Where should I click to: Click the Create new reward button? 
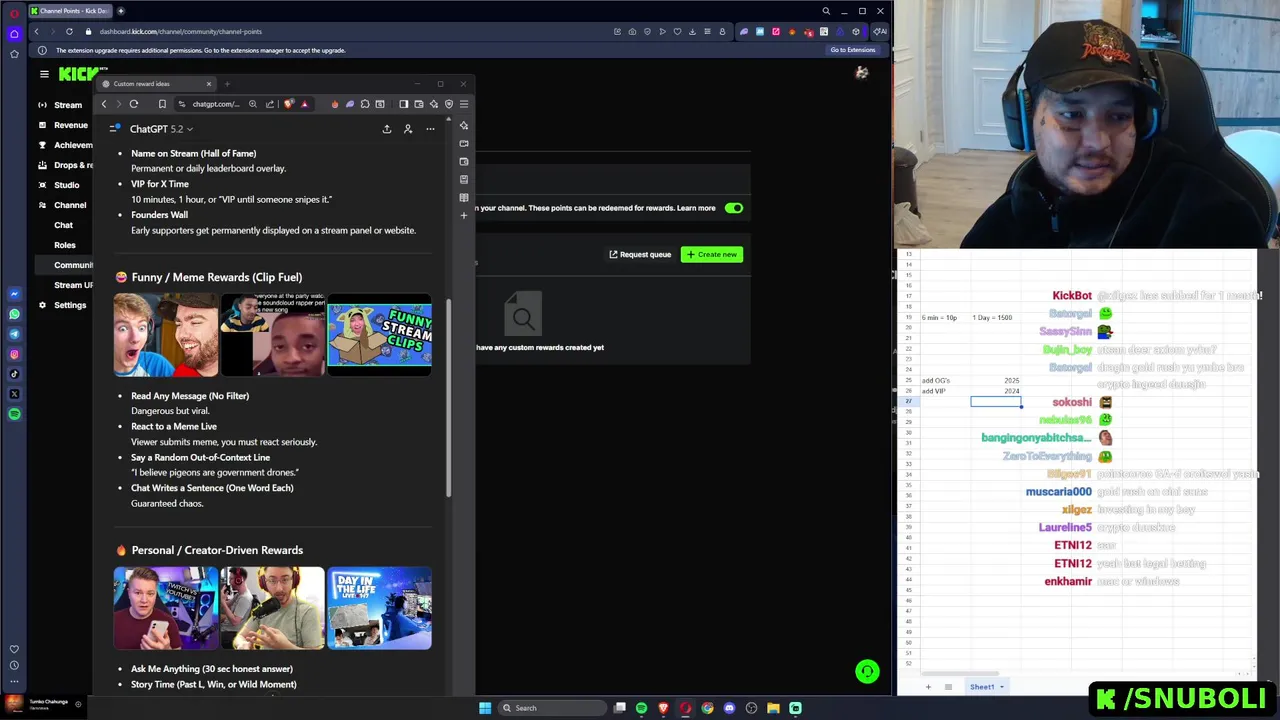(x=712, y=254)
